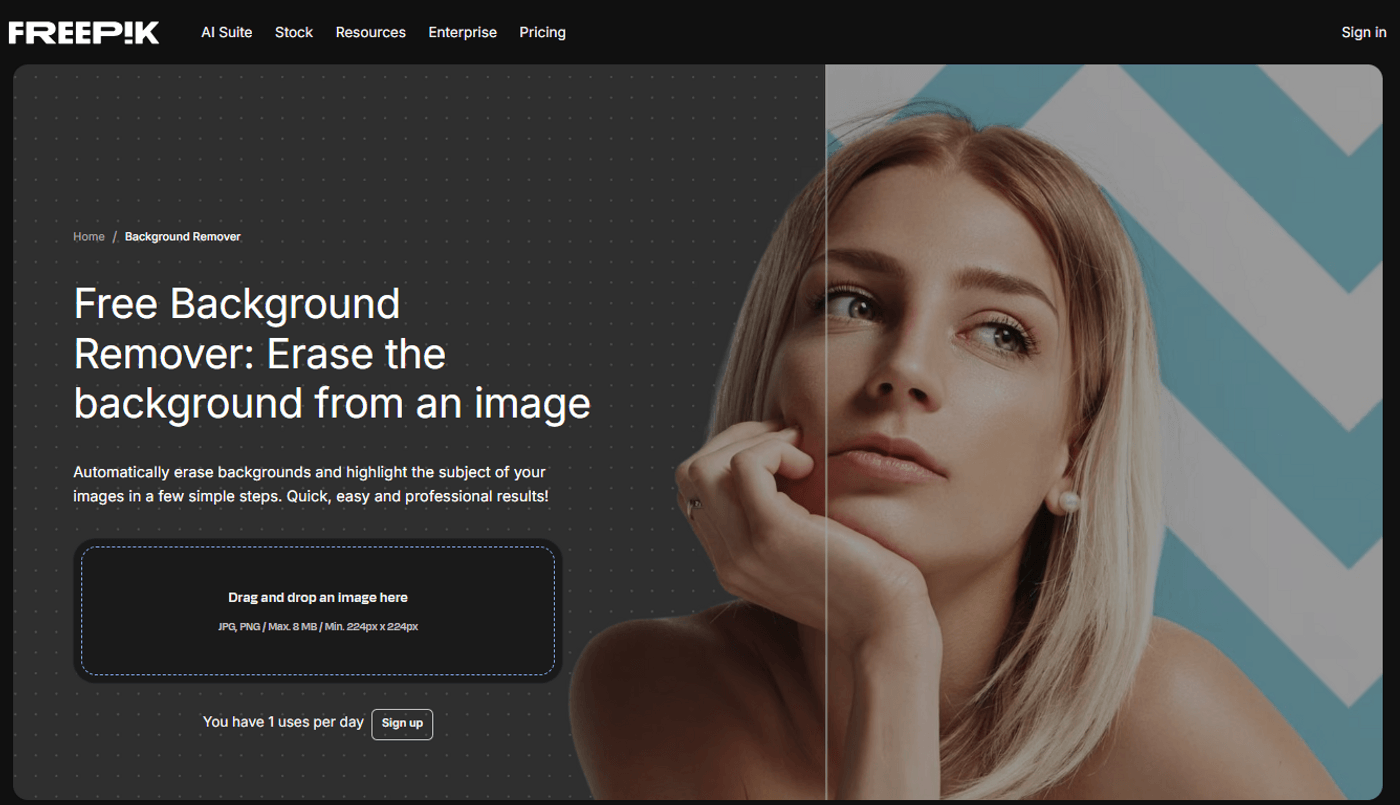Click the 'You have 1 uses per day' text
The image size is (1400, 805).
point(283,722)
